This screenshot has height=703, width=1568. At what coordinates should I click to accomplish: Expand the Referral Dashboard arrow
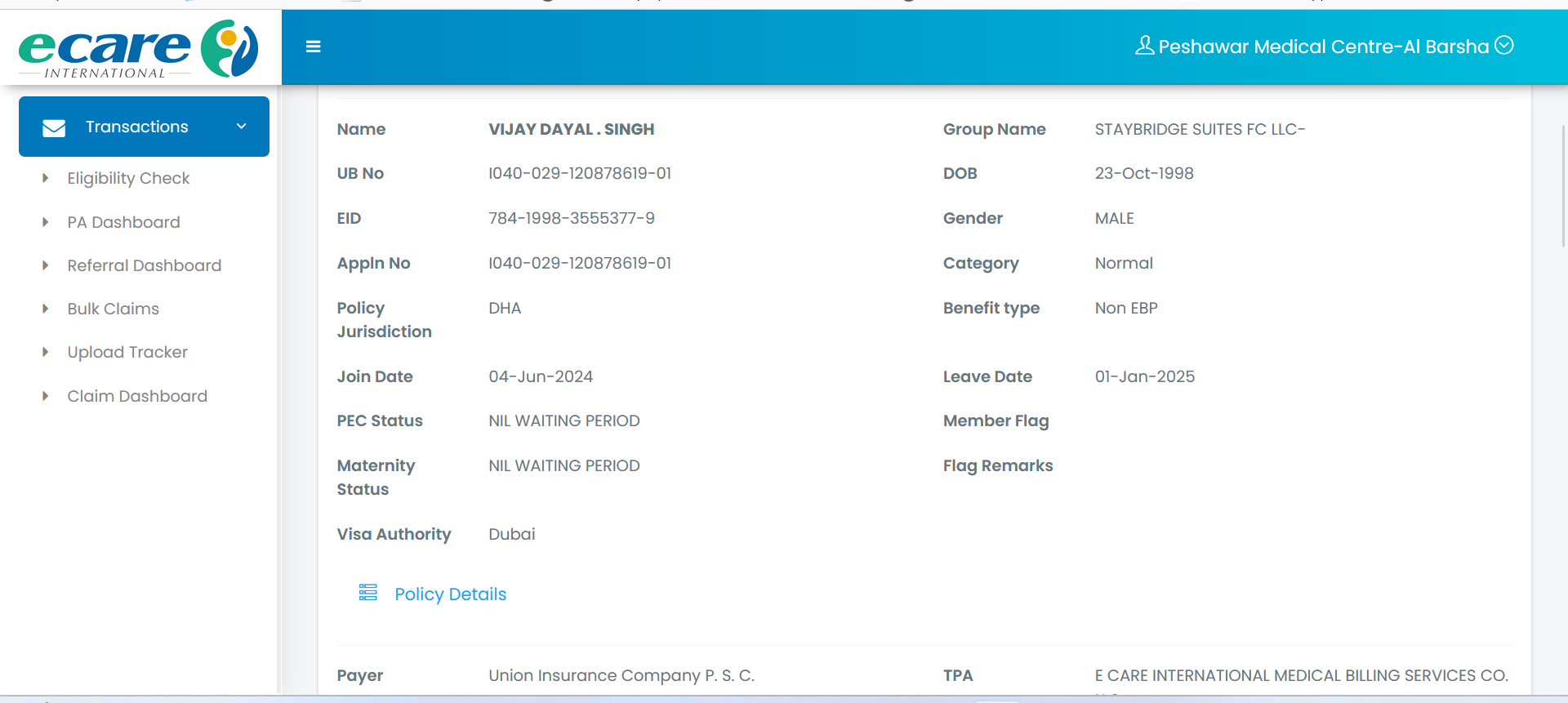tap(46, 265)
